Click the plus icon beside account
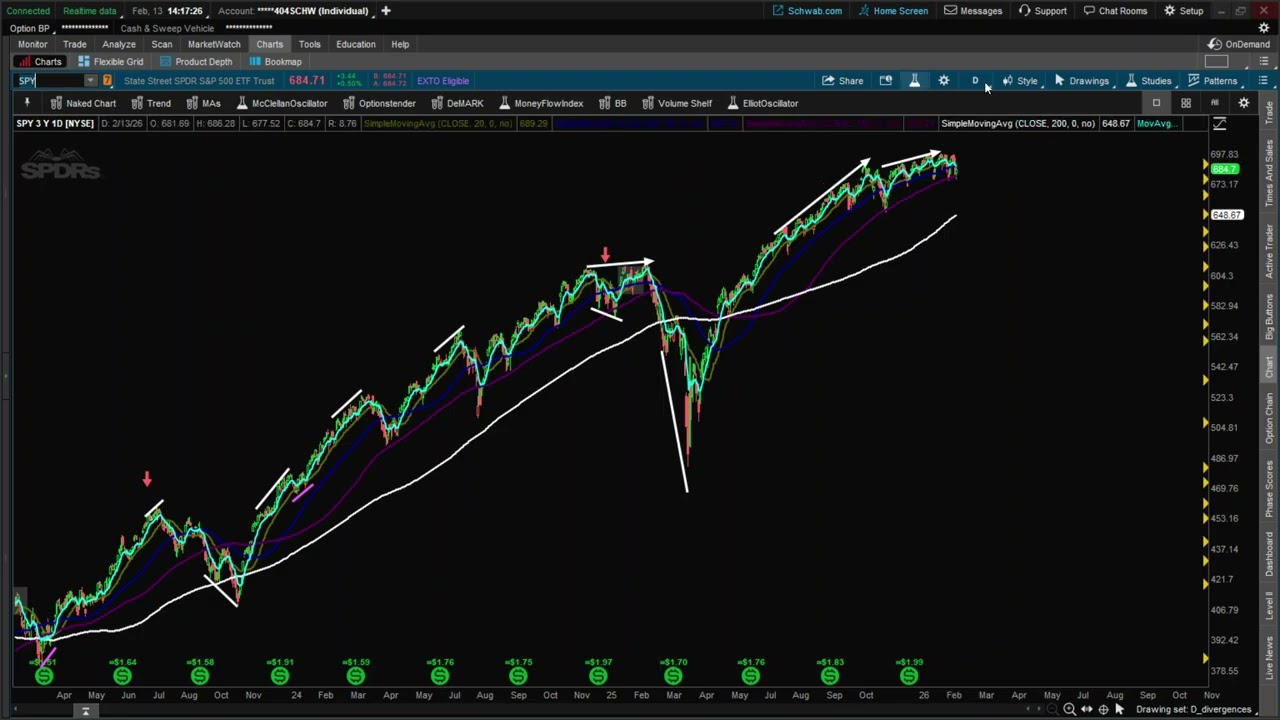This screenshot has height=720, width=1280. pos(385,11)
